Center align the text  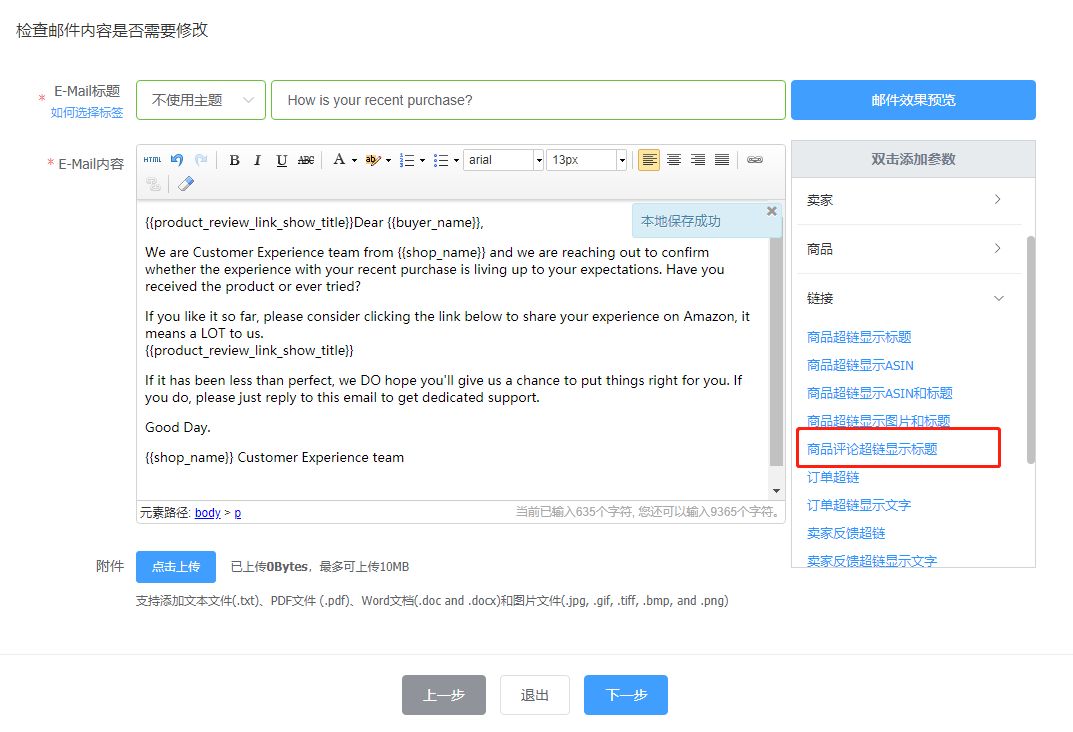674,160
